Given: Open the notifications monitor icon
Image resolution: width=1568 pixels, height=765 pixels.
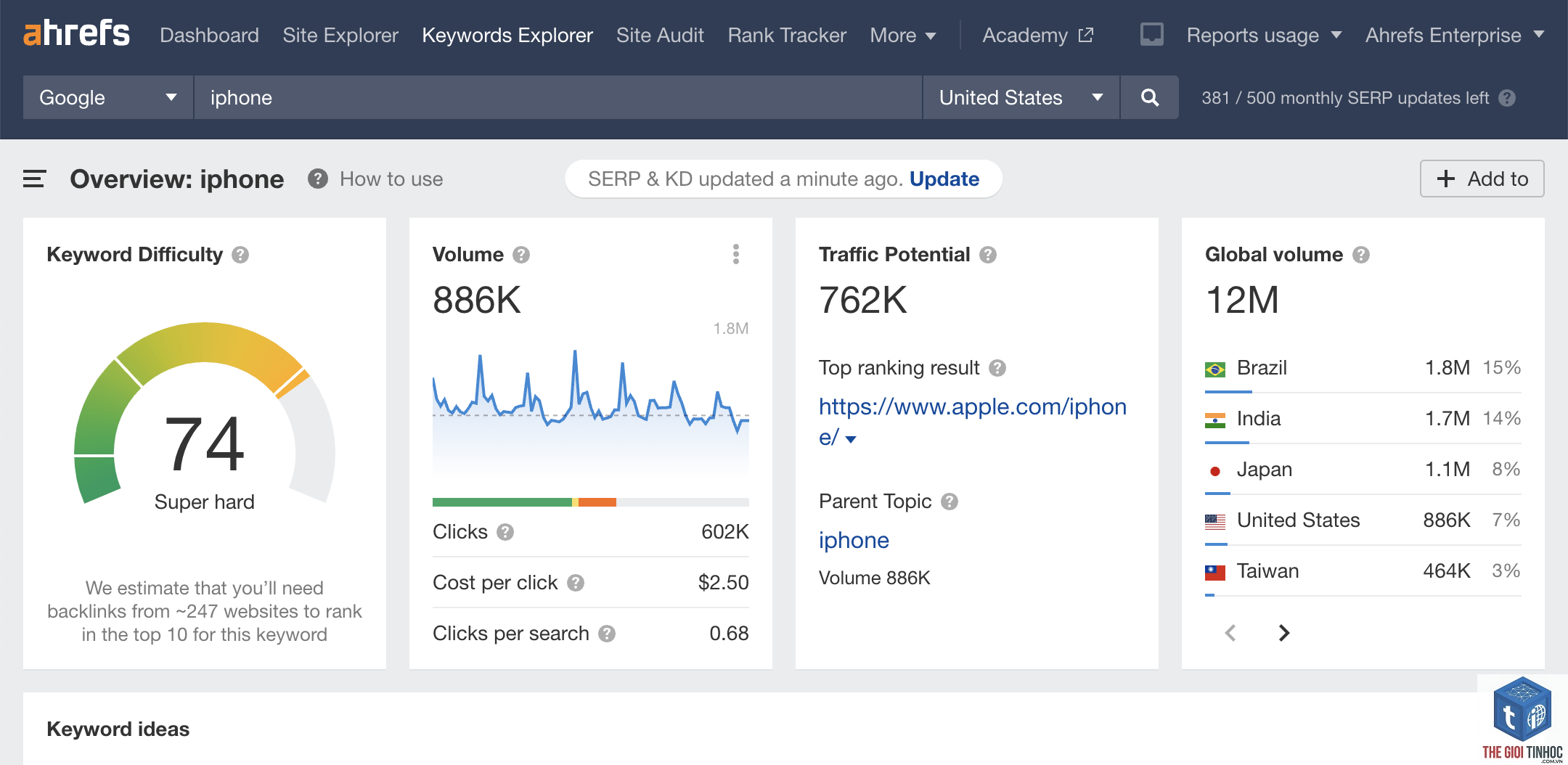Looking at the screenshot, I should click(x=1151, y=34).
